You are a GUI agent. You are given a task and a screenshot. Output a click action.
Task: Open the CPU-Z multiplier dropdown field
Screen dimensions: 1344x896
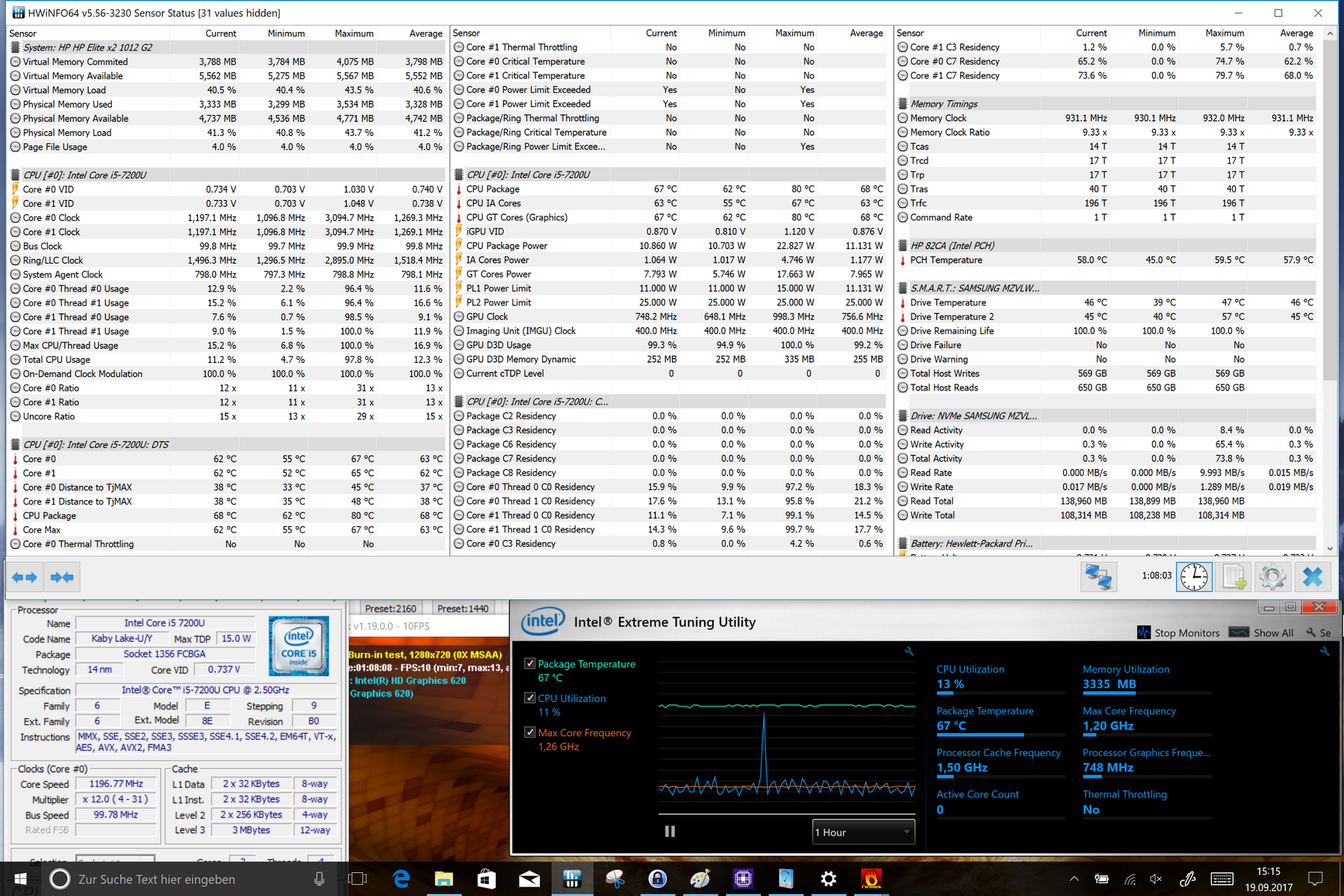(x=116, y=800)
